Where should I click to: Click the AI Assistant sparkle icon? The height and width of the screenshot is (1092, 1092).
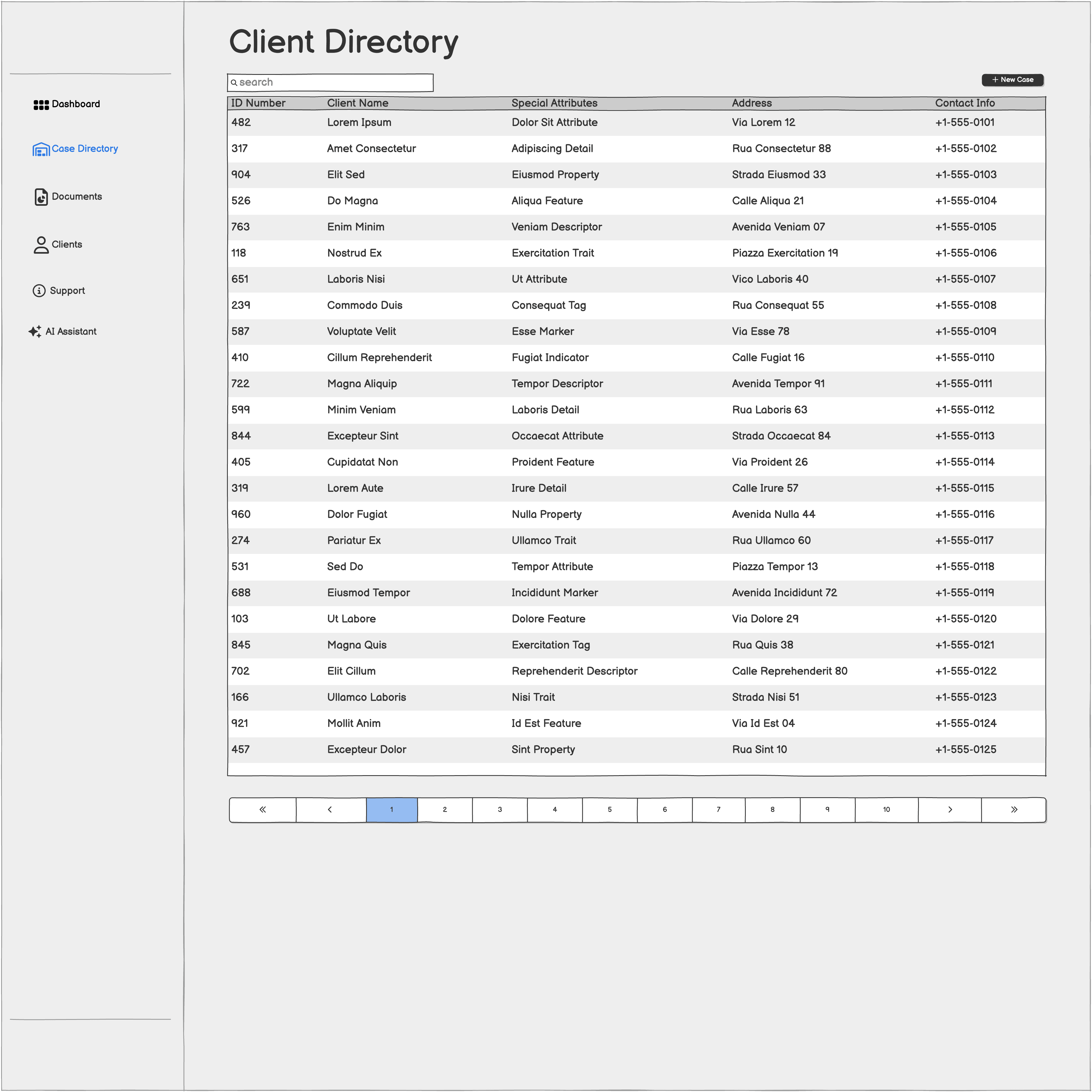point(35,332)
